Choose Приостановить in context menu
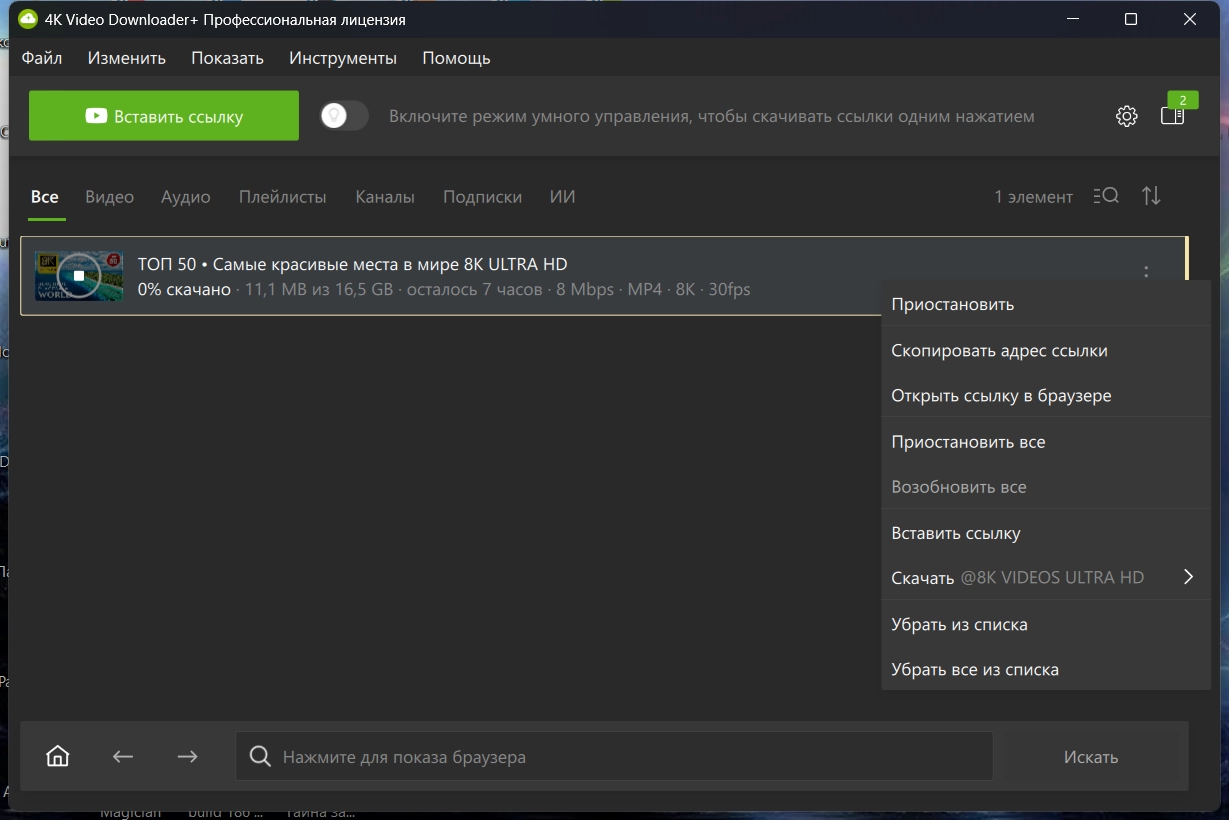The width and height of the screenshot is (1229, 820). (x=1045, y=304)
